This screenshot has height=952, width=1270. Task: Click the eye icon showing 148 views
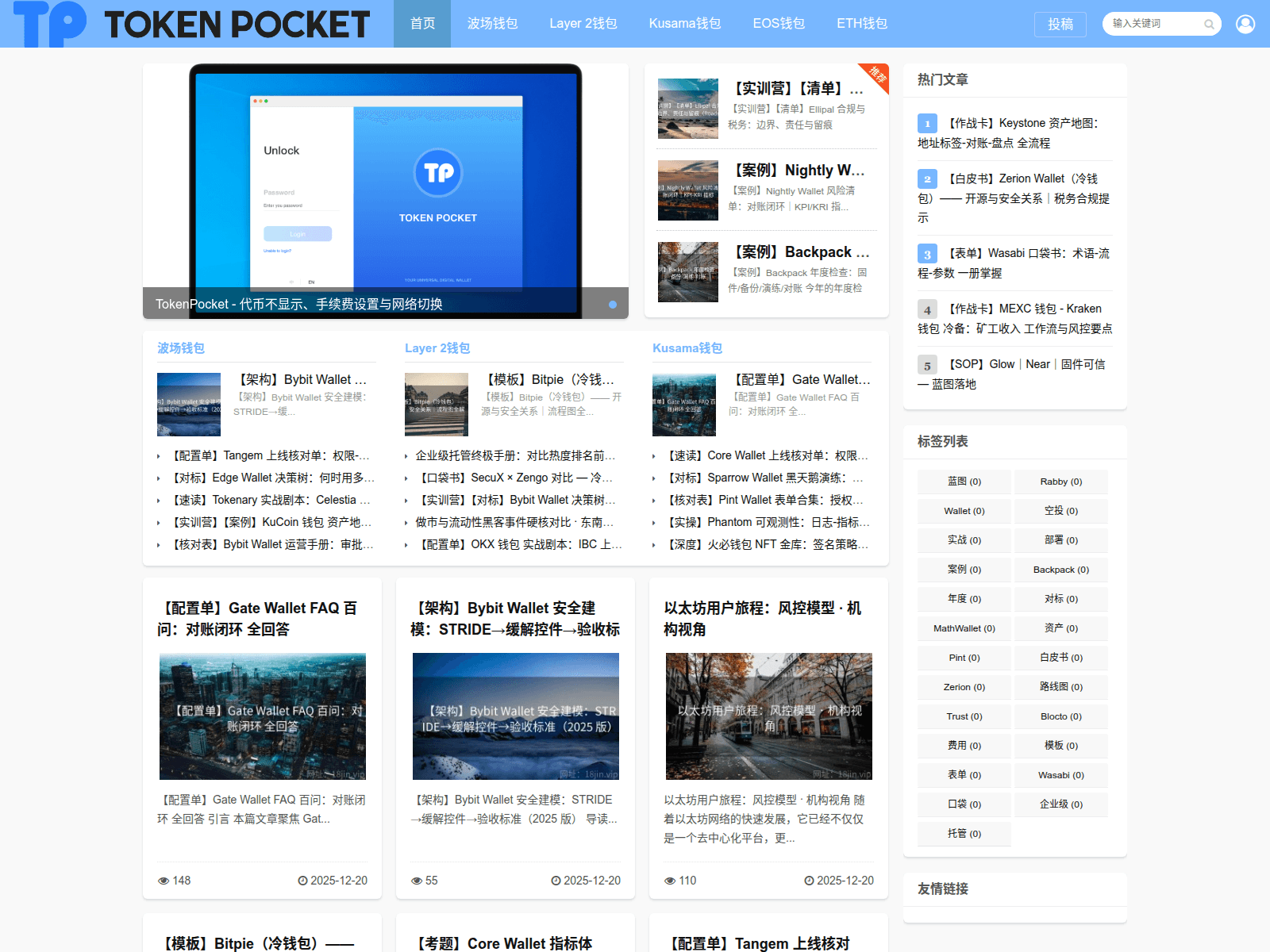164,881
